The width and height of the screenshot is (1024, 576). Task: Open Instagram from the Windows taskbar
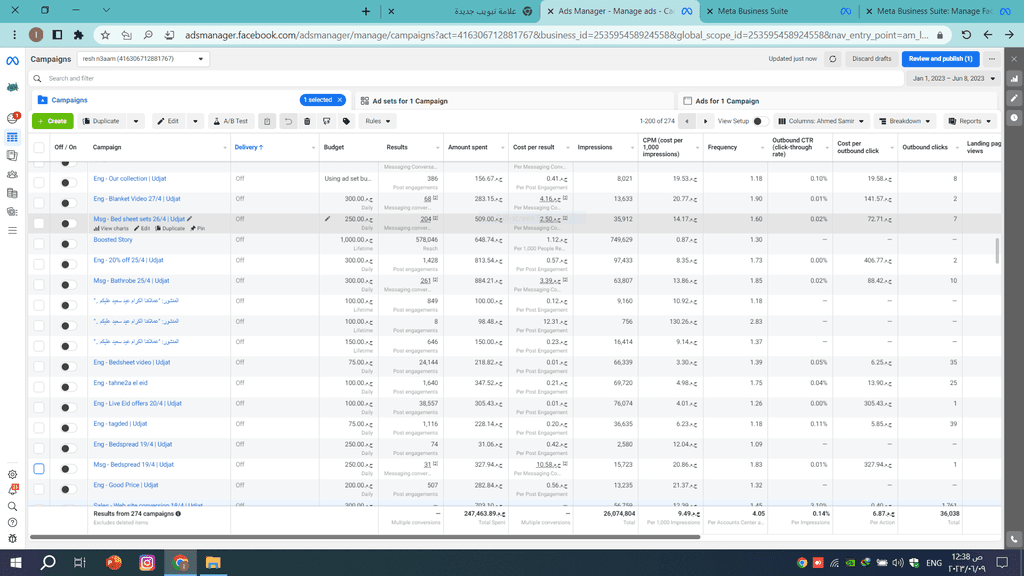click(147, 562)
